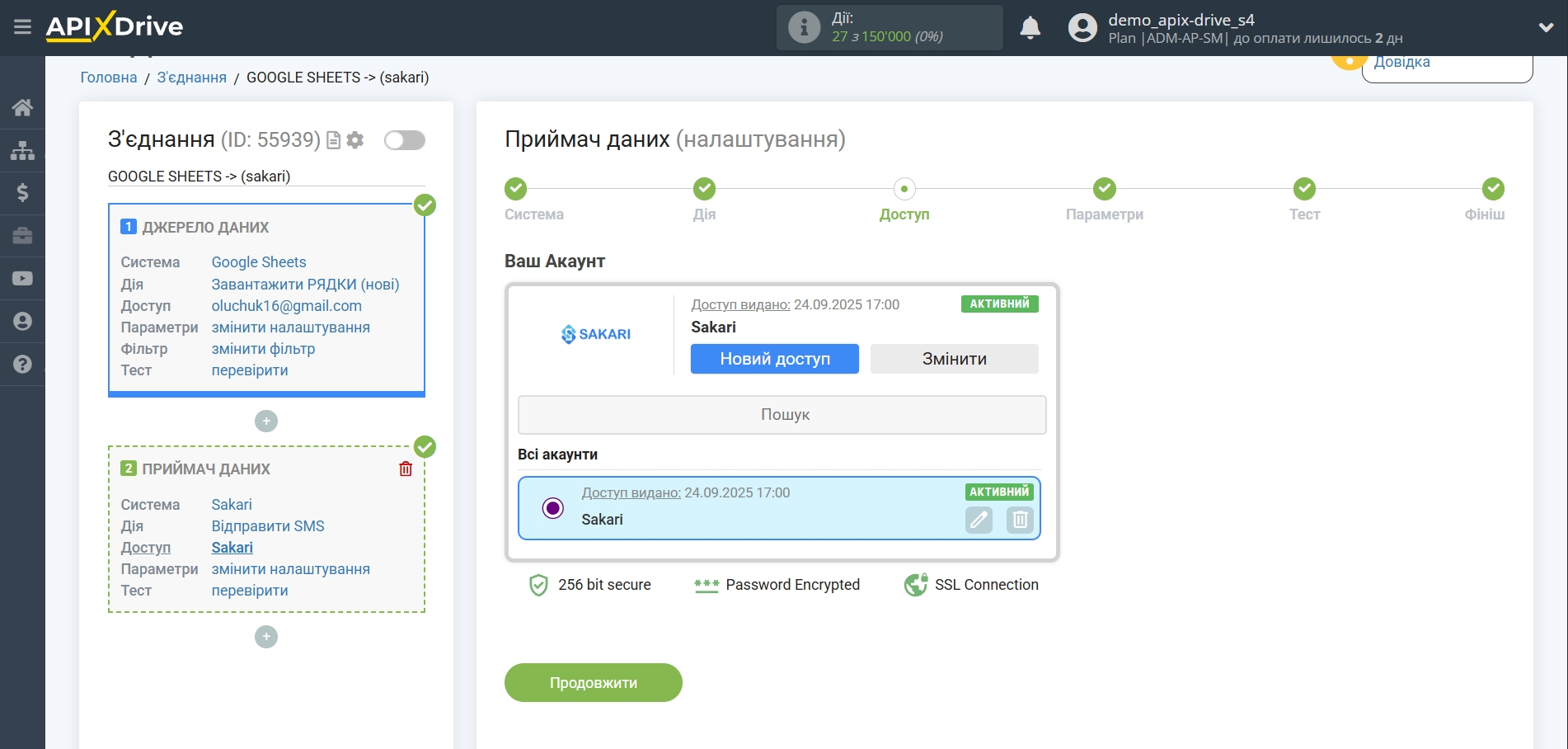1568x749 pixels.
Task: Open the YouTube video icon in sidebar
Action: pyautogui.click(x=22, y=279)
